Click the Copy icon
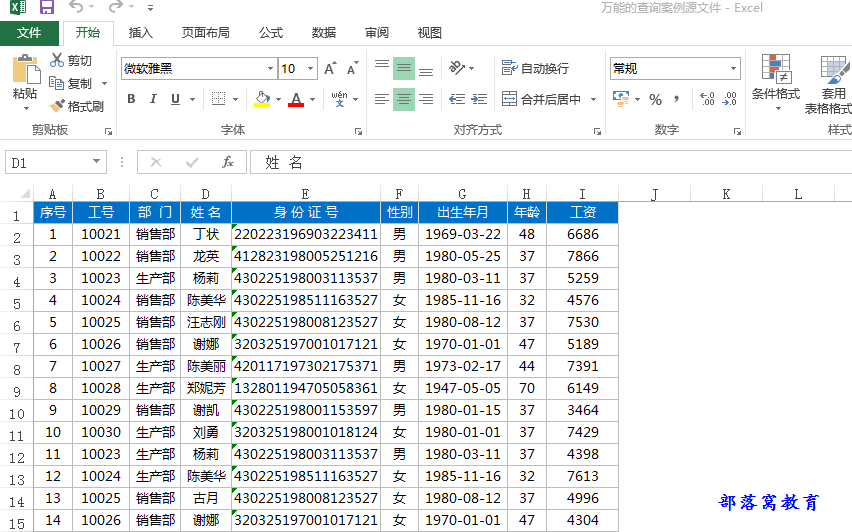This screenshot has width=852, height=532. tap(57, 83)
